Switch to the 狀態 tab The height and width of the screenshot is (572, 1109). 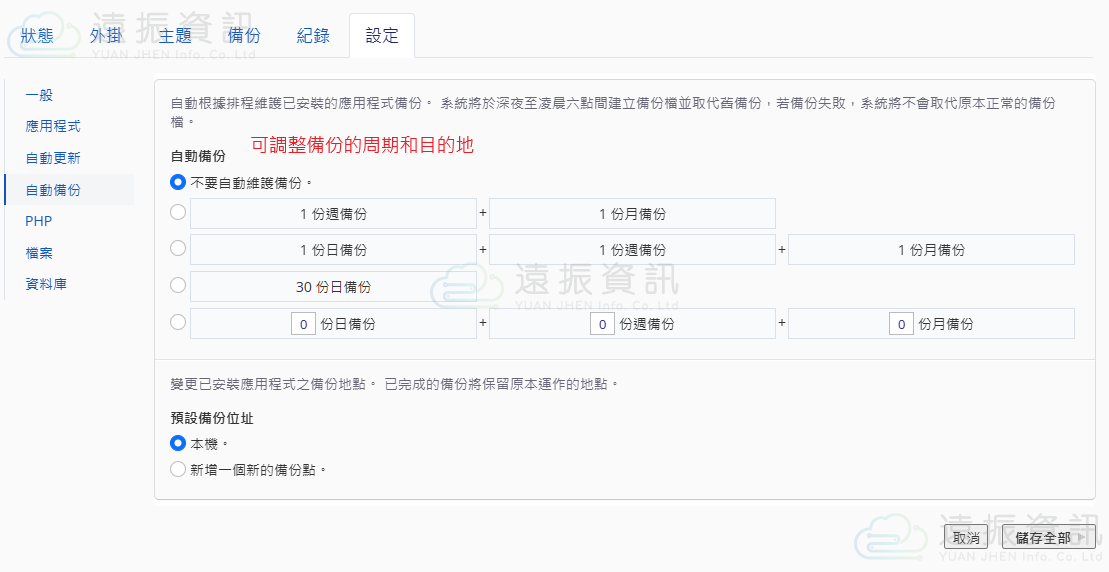pyautogui.click(x=37, y=36)
